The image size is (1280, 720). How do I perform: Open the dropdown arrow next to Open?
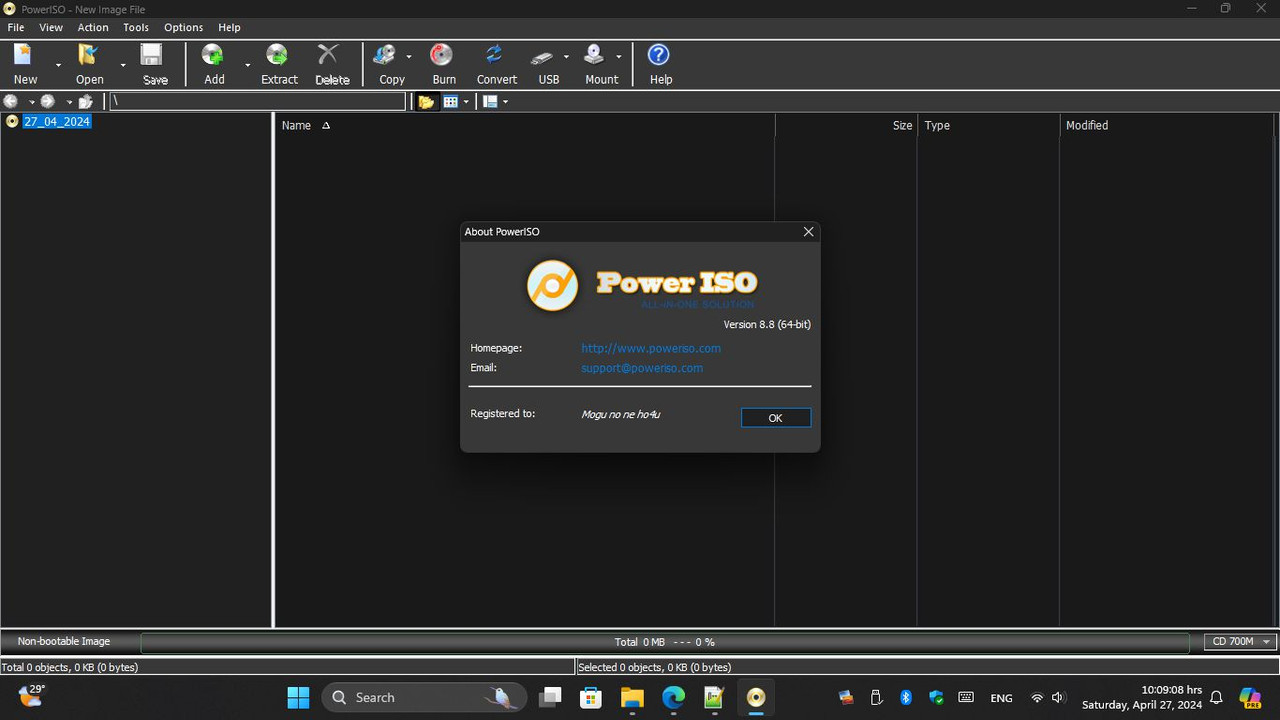(123, 64)
